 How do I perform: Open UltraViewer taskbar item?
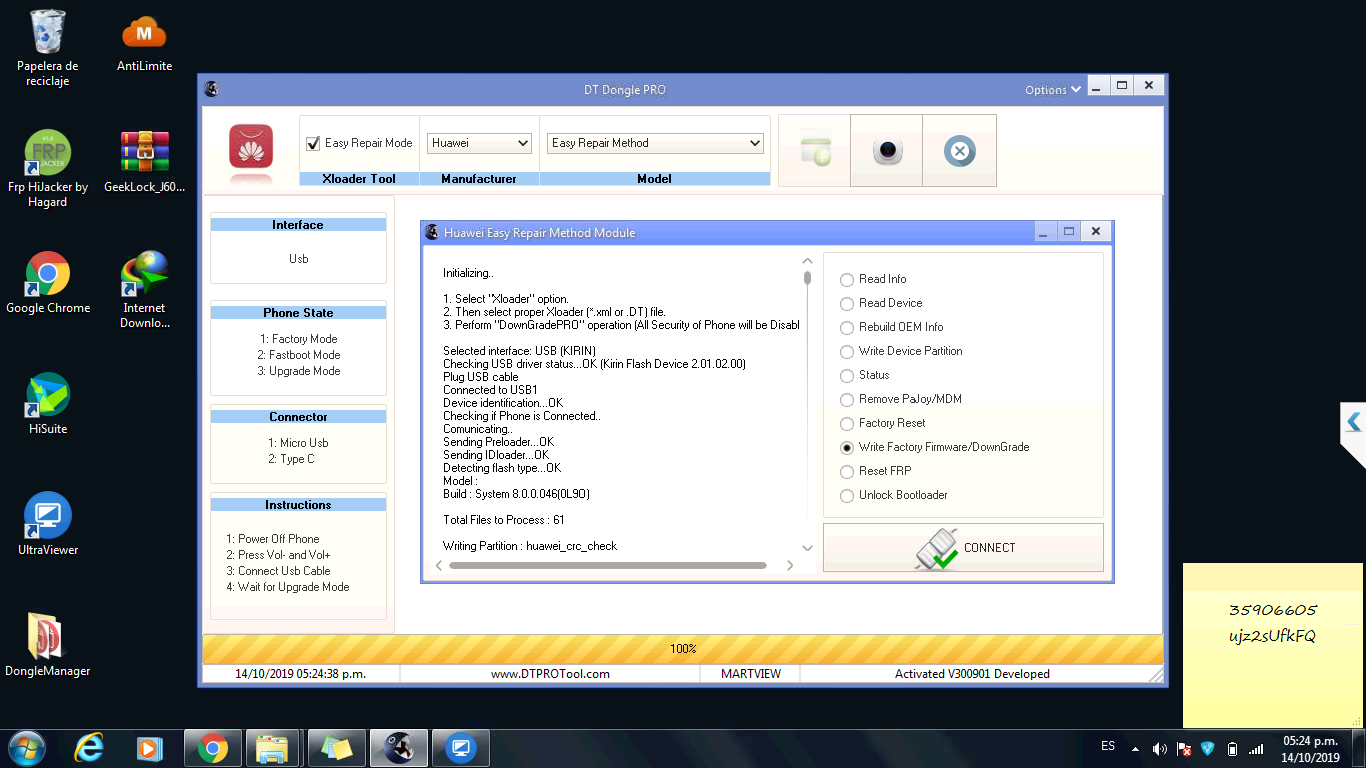coord(461,747)
